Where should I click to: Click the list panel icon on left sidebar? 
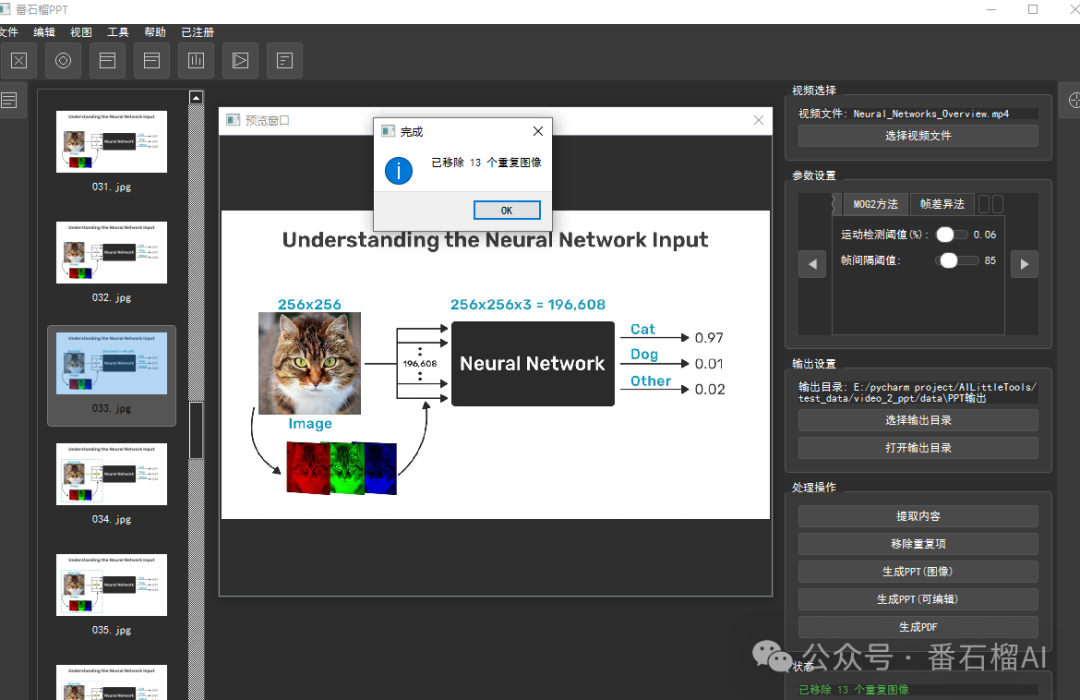10,101
